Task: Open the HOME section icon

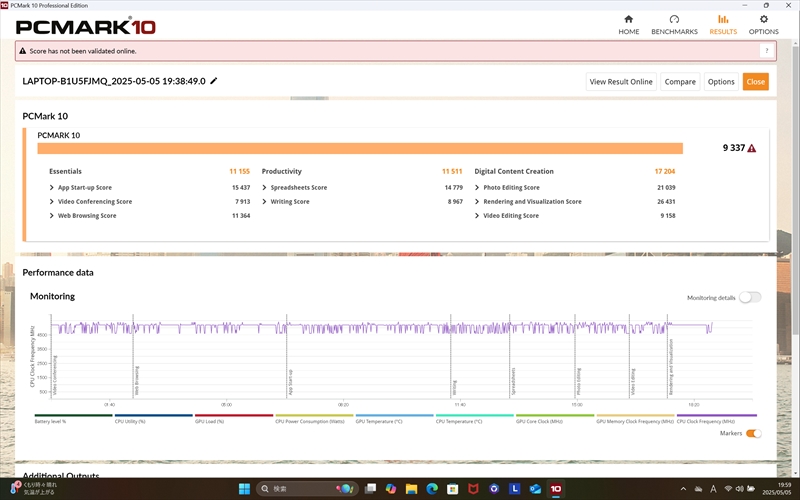Action: click(629, 19)
